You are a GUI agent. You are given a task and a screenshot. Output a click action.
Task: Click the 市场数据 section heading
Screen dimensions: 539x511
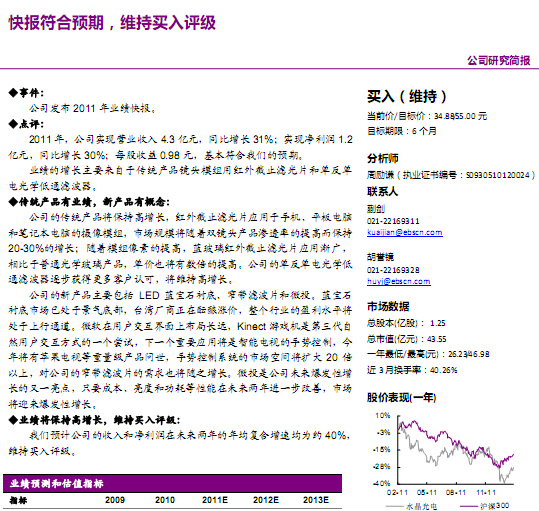coord(388,306)
